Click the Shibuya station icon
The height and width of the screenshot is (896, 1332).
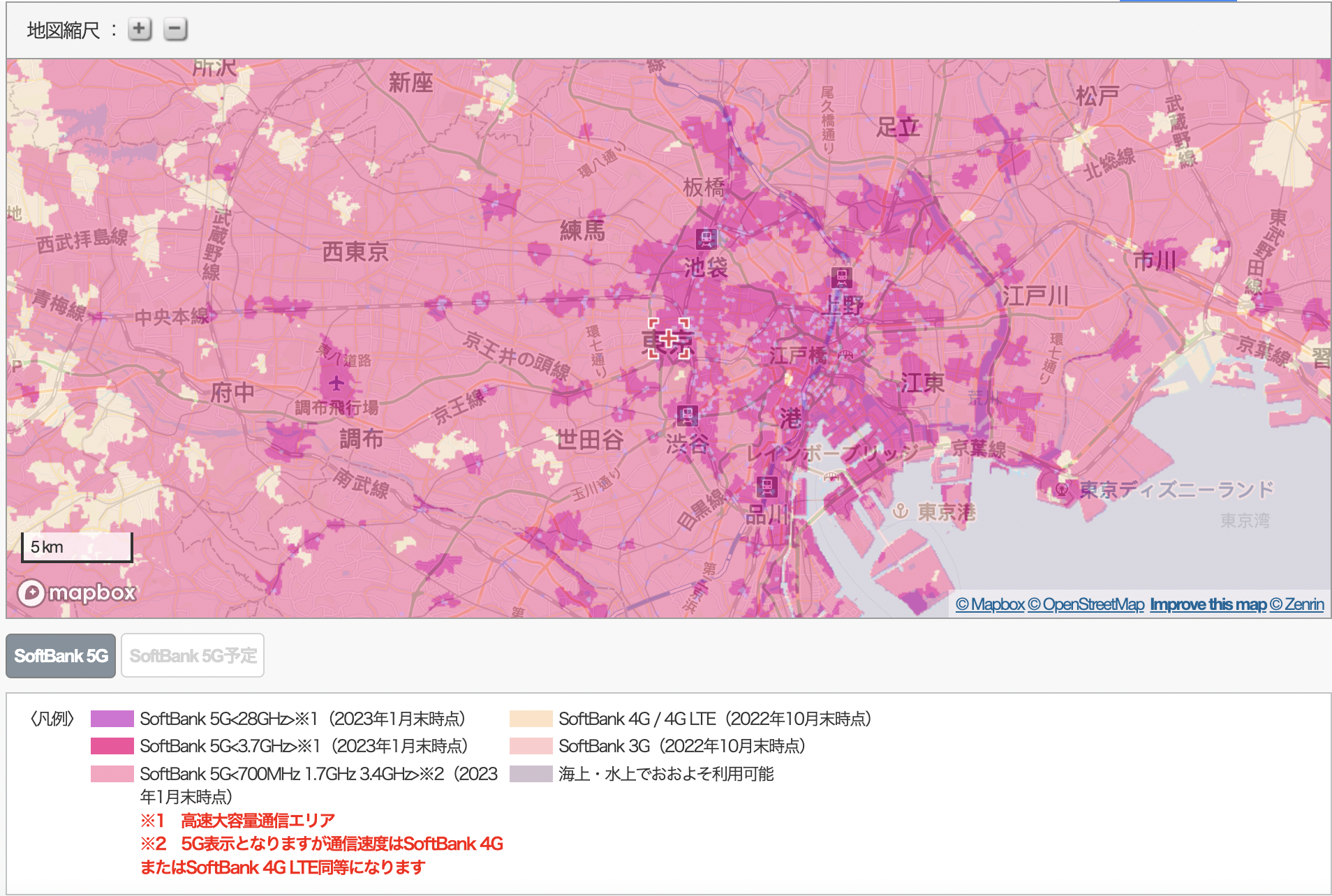(x=687, y=416)
